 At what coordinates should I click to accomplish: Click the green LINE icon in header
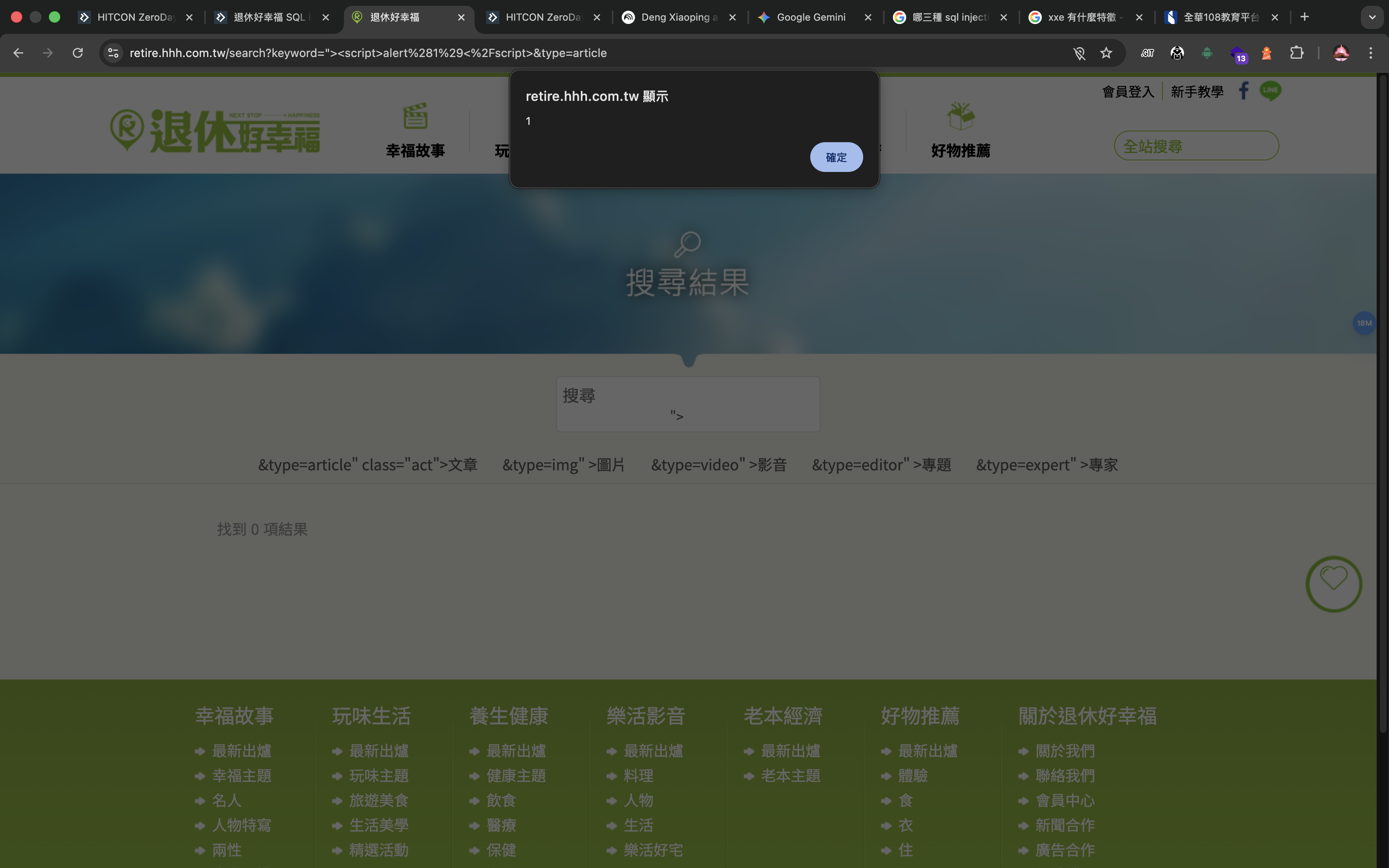tap(1270, 91)
